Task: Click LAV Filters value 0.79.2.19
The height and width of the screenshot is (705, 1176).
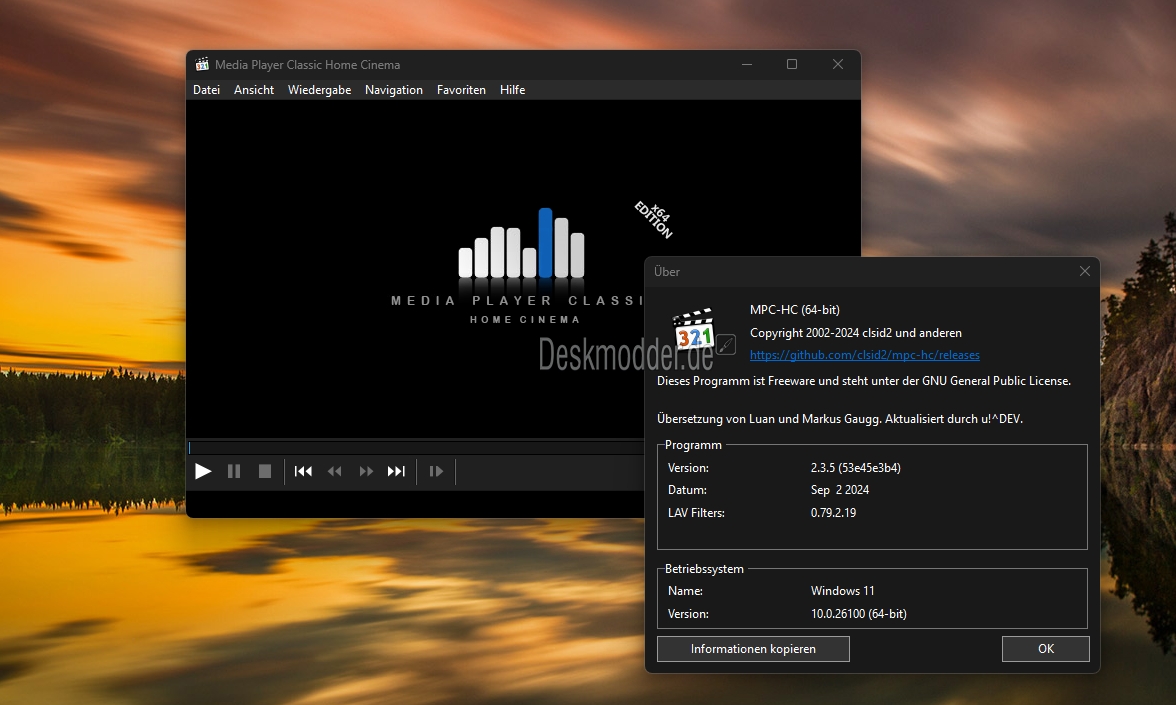Action: [833, 513]
